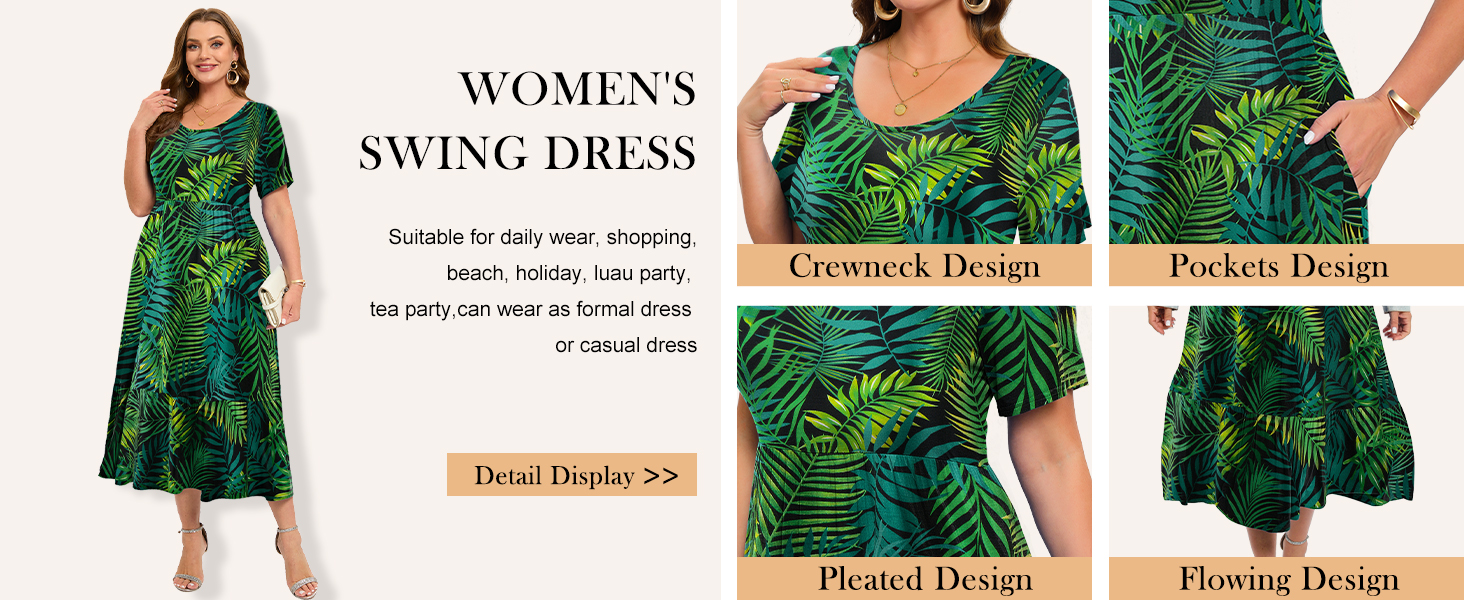Open the pocket close-up photo
The height and width of the screenshot is (600, 1464).
tap(1286, 122)
